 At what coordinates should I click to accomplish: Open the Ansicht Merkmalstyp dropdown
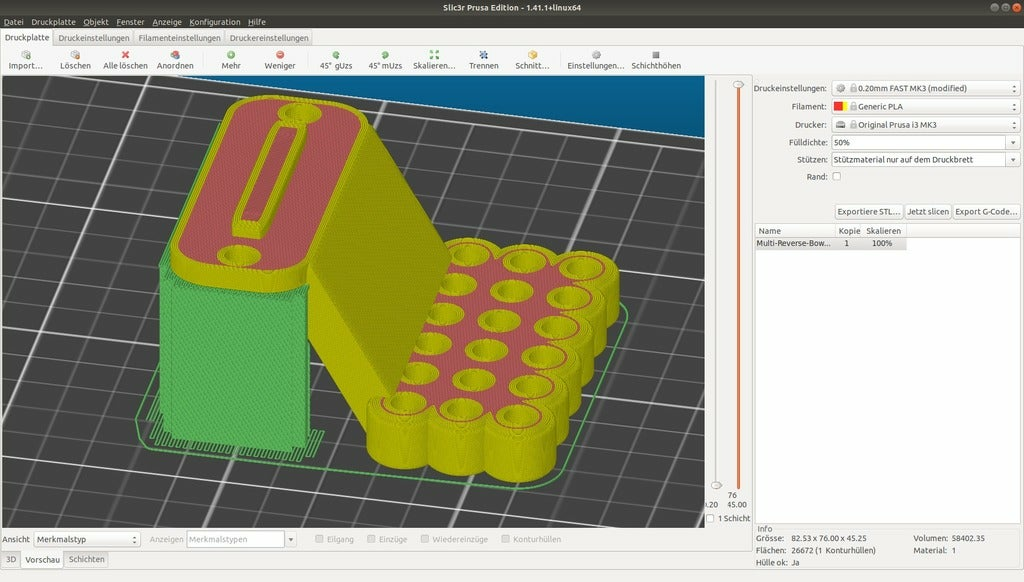click(87, 539)
